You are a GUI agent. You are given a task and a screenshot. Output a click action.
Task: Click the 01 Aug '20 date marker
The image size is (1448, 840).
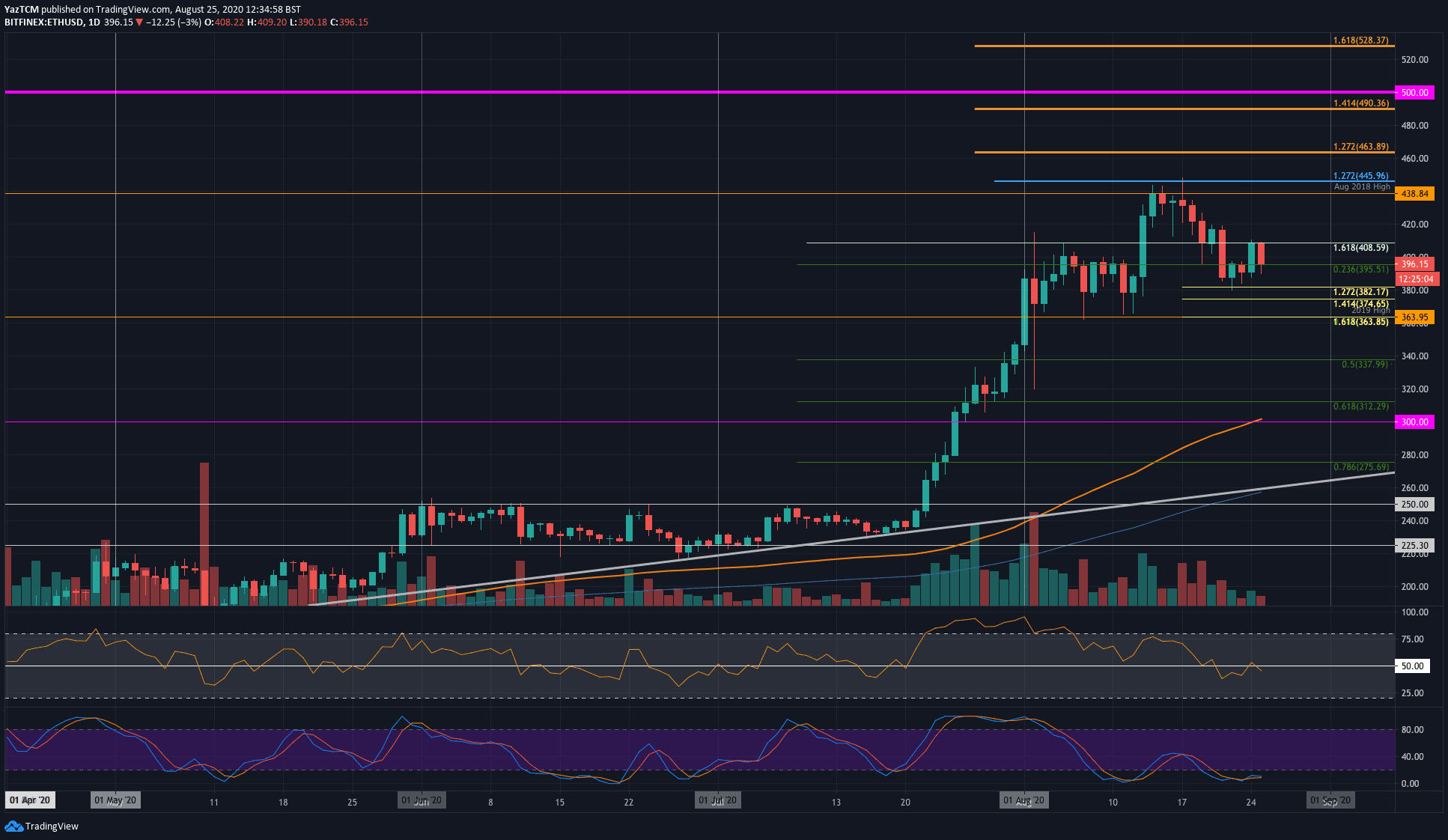[x=1024, y=800]
